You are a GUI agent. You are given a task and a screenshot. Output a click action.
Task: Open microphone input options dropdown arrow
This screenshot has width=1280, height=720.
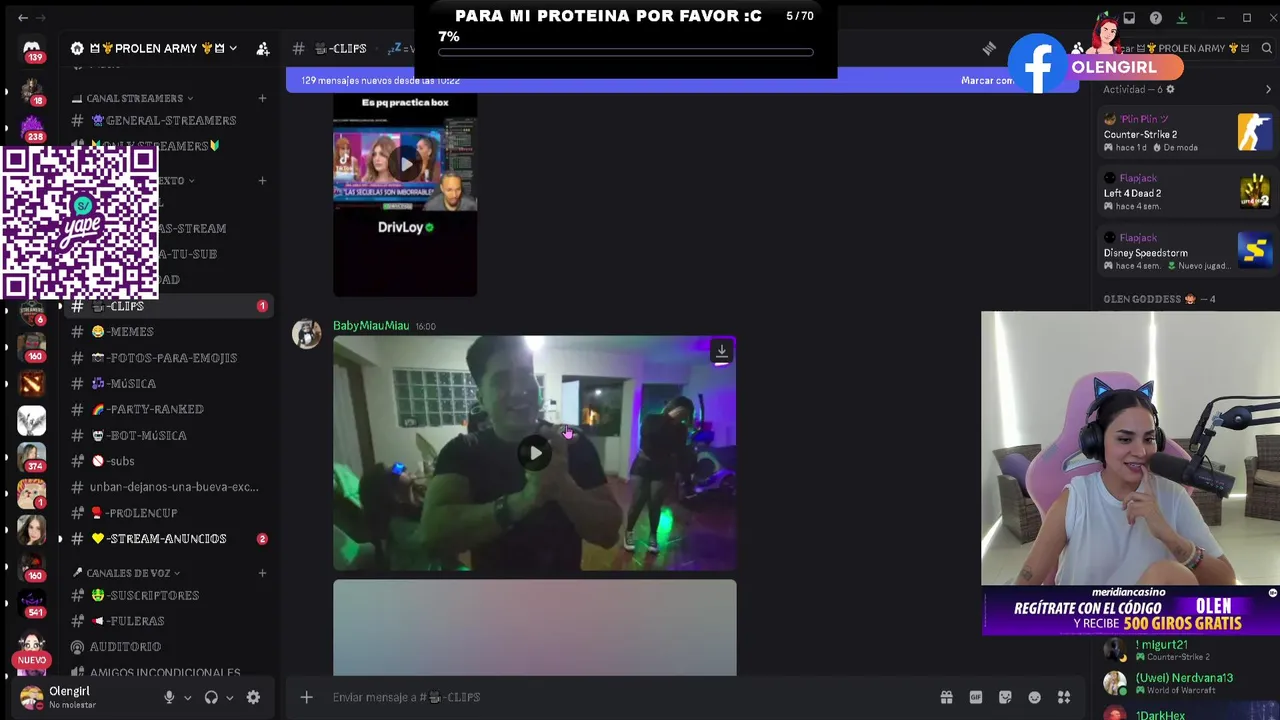click(187, 698)
